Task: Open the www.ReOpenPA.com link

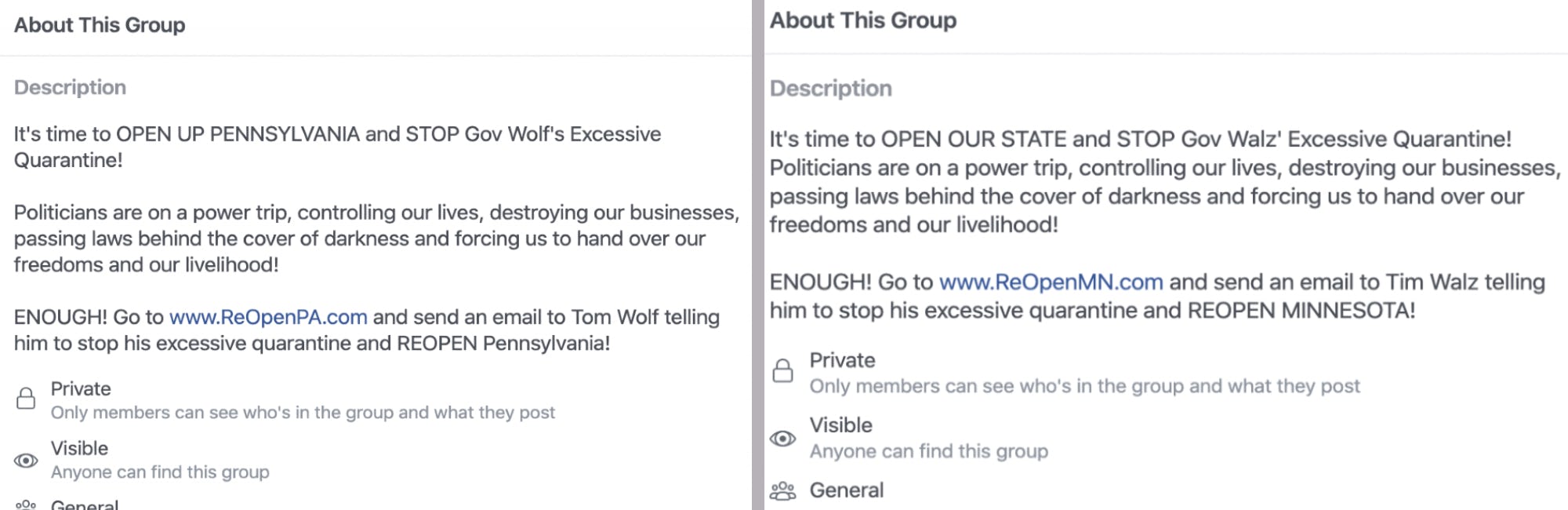Action: (268, 317)
